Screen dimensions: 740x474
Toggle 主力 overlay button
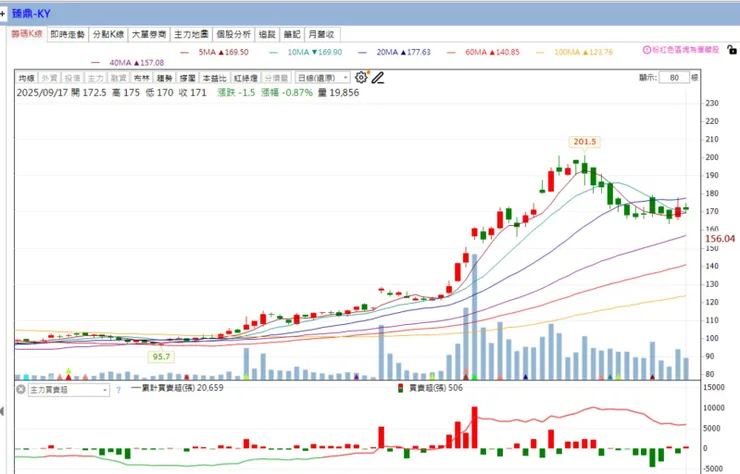95,78
